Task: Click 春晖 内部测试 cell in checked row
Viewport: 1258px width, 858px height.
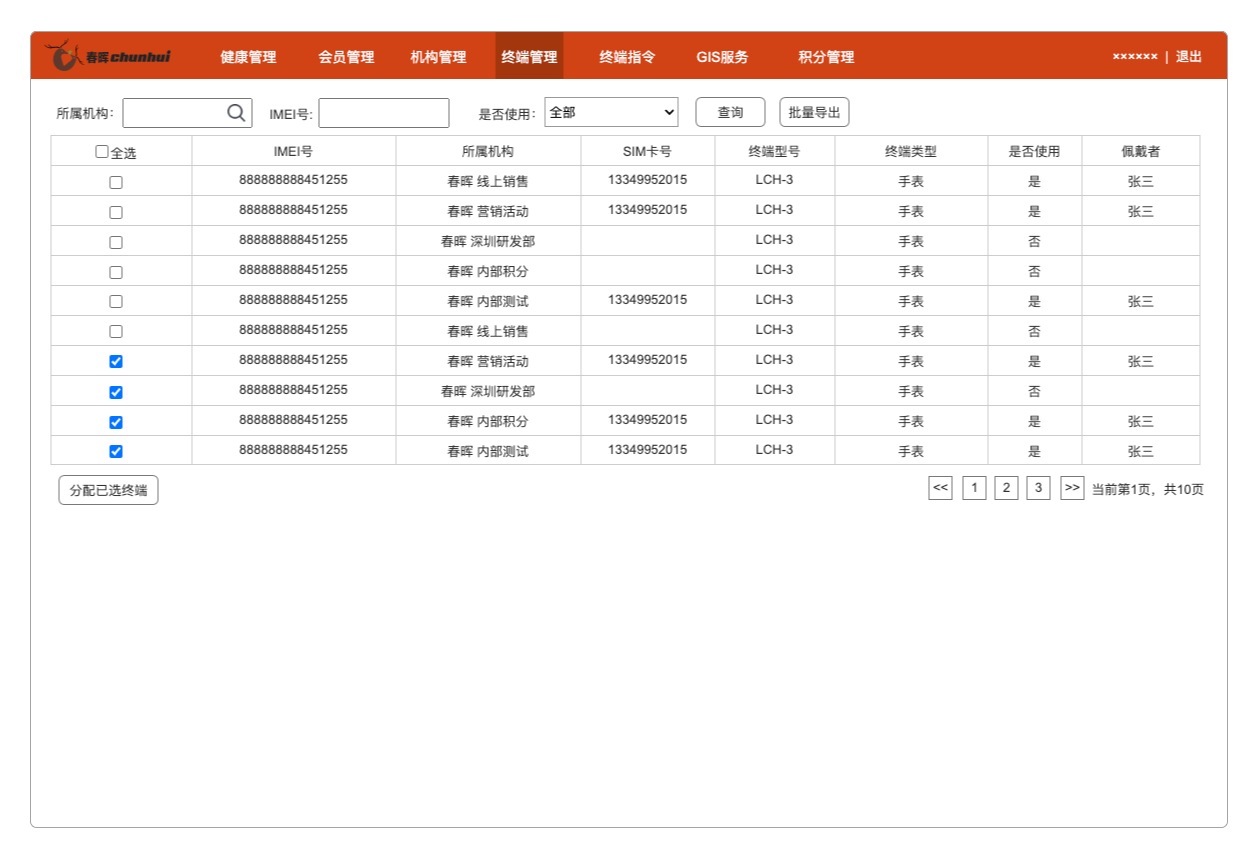Action: (x=488, y=452)
